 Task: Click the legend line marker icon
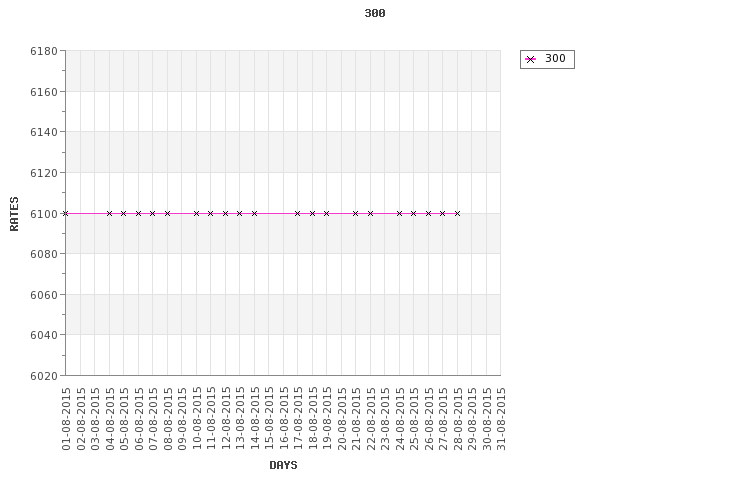pyautogui.click(x=530, y=59)
